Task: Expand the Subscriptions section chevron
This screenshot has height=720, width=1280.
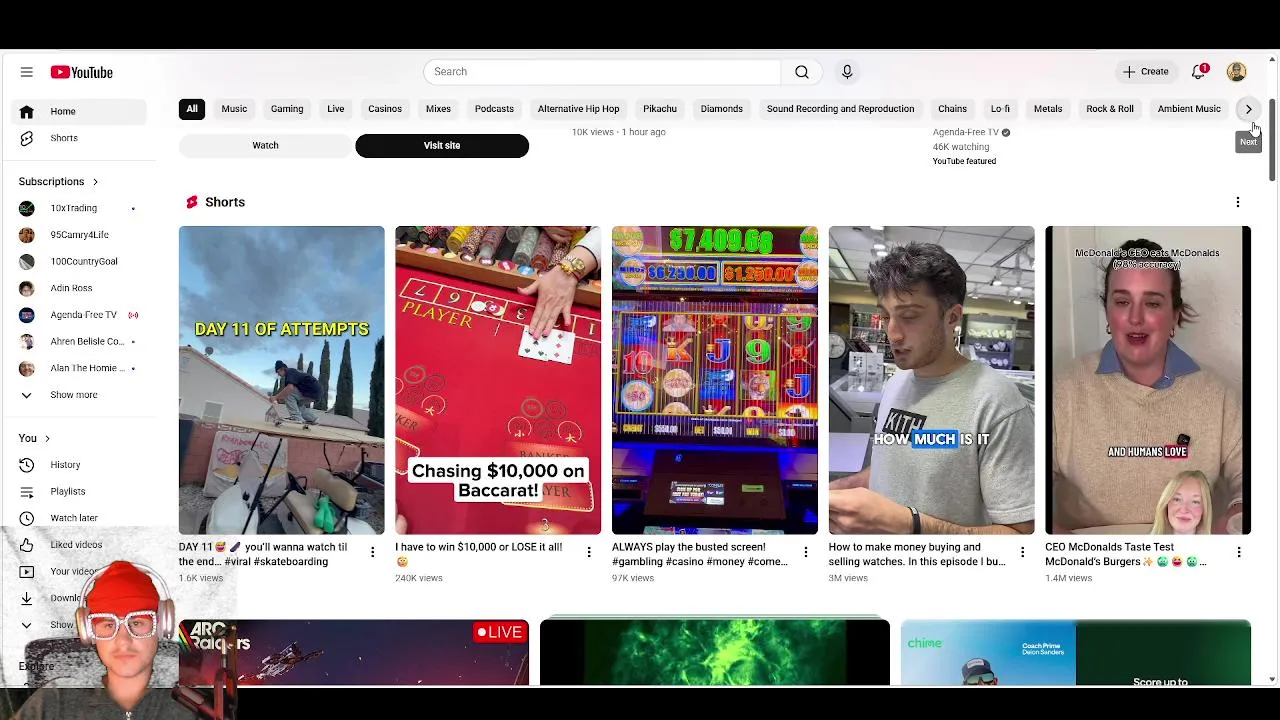Action: tap(95, 182)
